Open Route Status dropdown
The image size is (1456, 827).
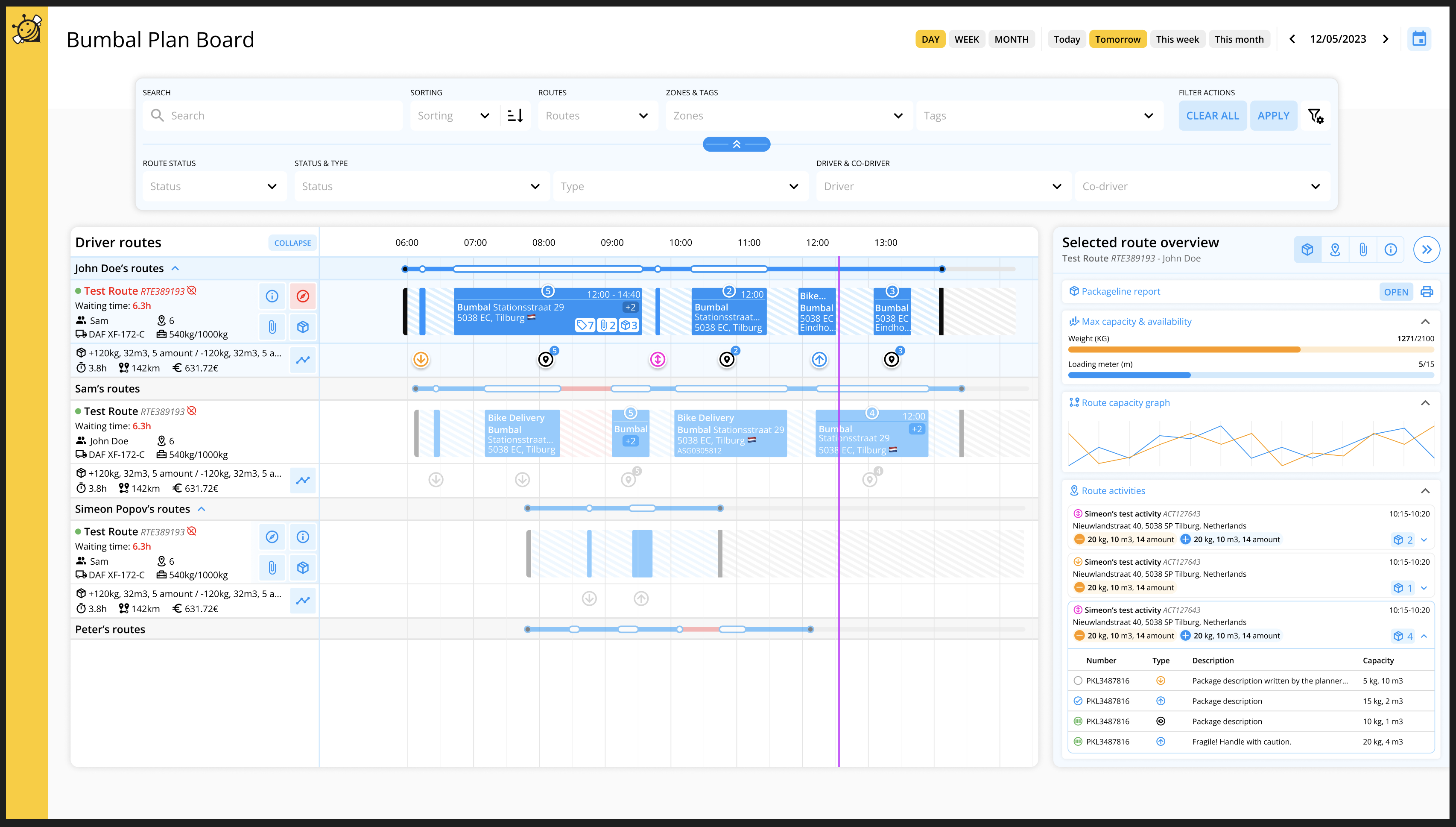[214, 186]
